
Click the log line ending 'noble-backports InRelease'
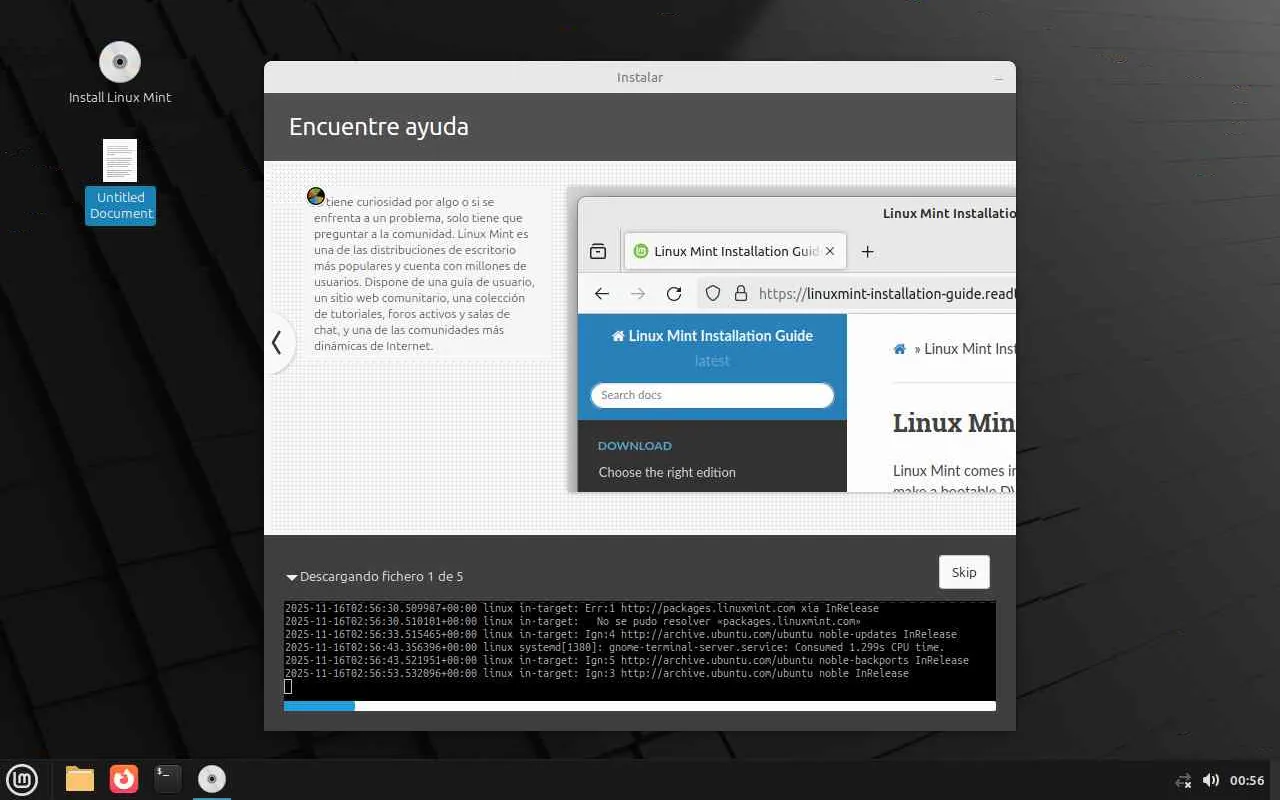(x=627, y=660)
